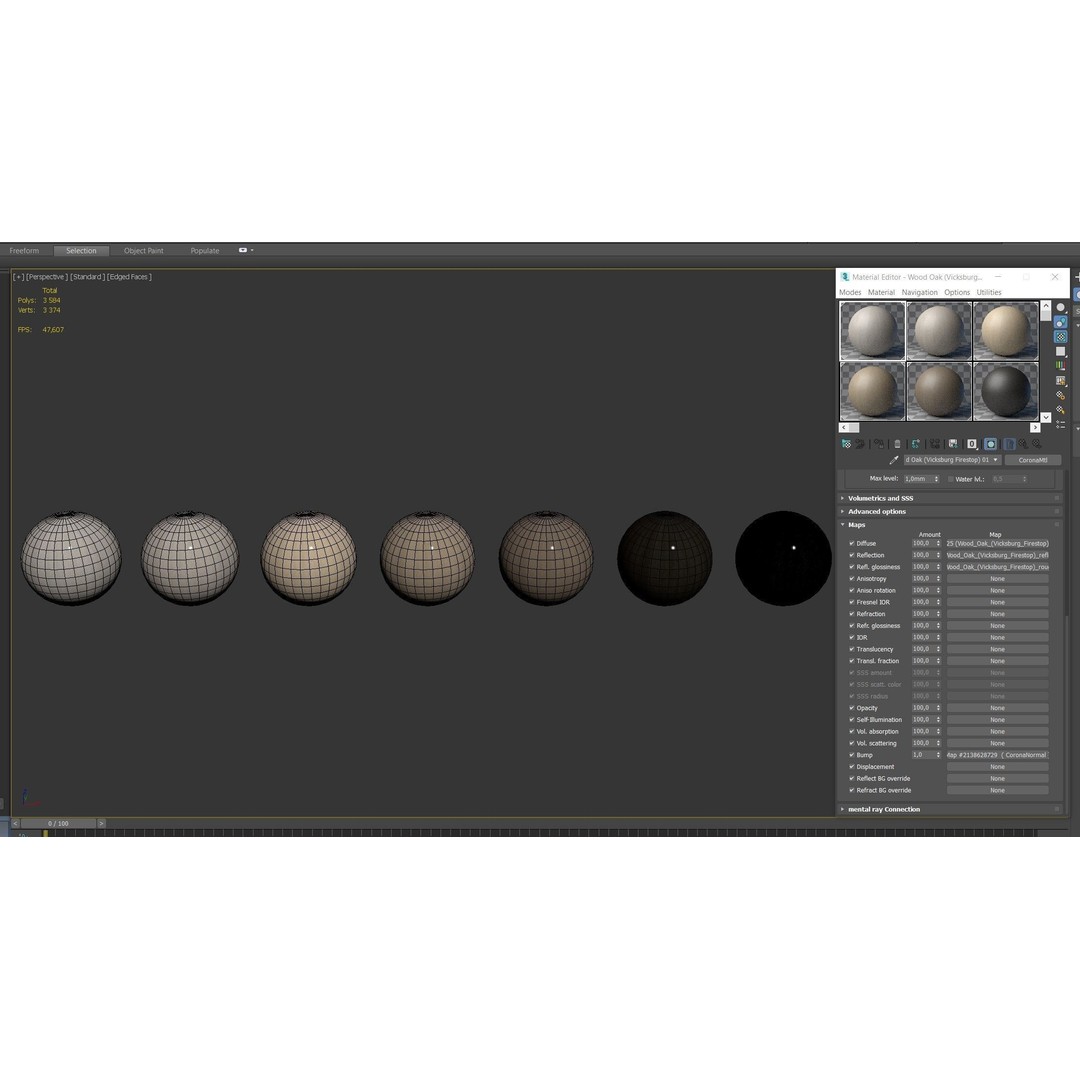
Task: Click the Put to Library icon
Action: tap(951, 443)
